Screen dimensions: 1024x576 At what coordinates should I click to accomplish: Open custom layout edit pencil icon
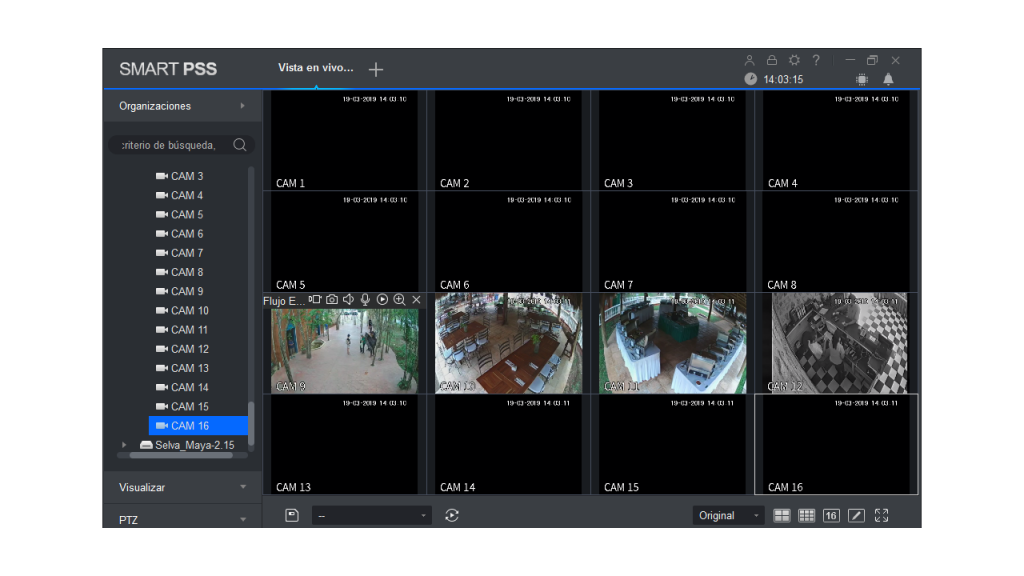click(x=856, y=515)
